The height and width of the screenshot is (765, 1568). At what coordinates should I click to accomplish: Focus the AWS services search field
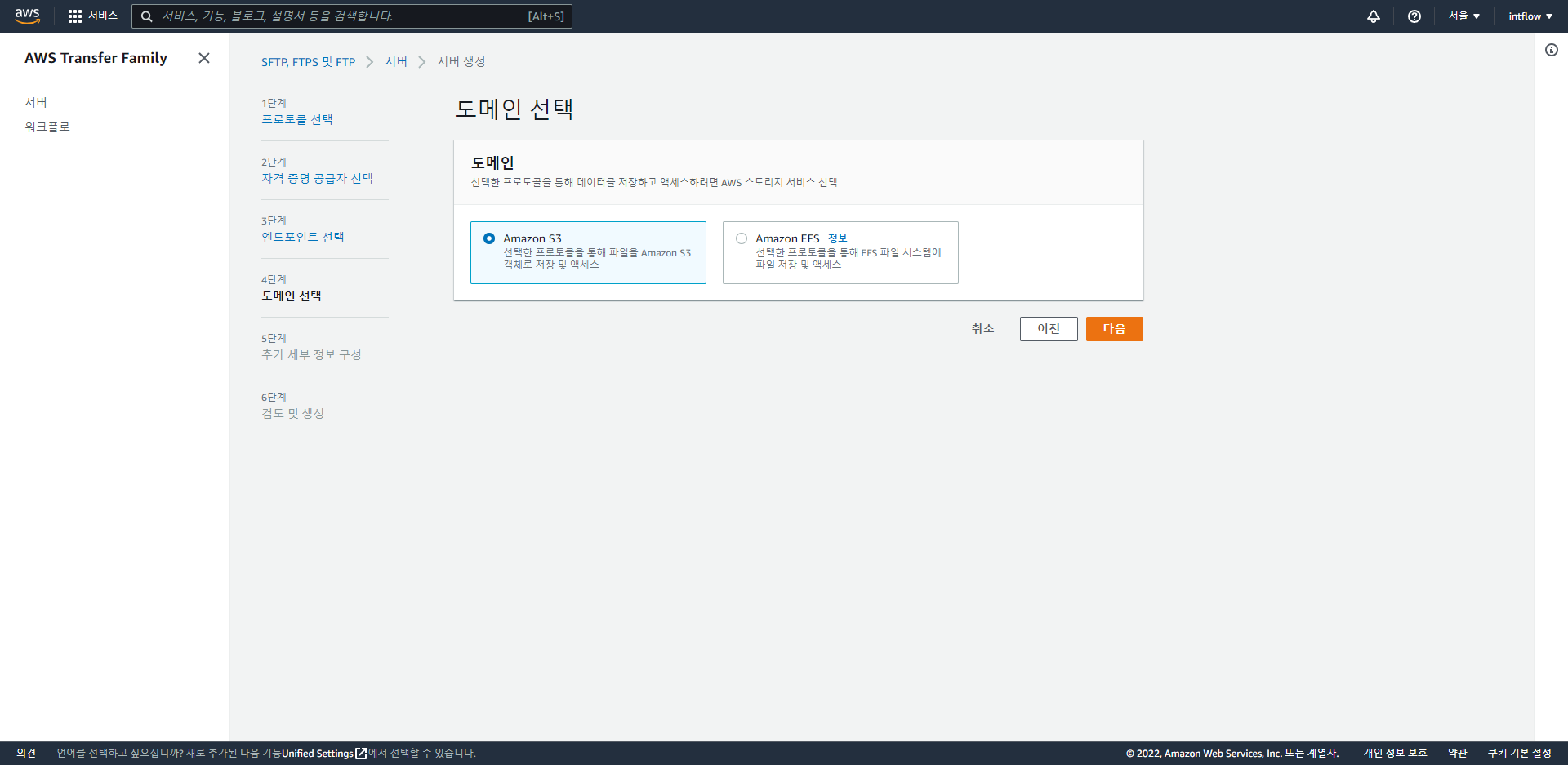[351, 16]
